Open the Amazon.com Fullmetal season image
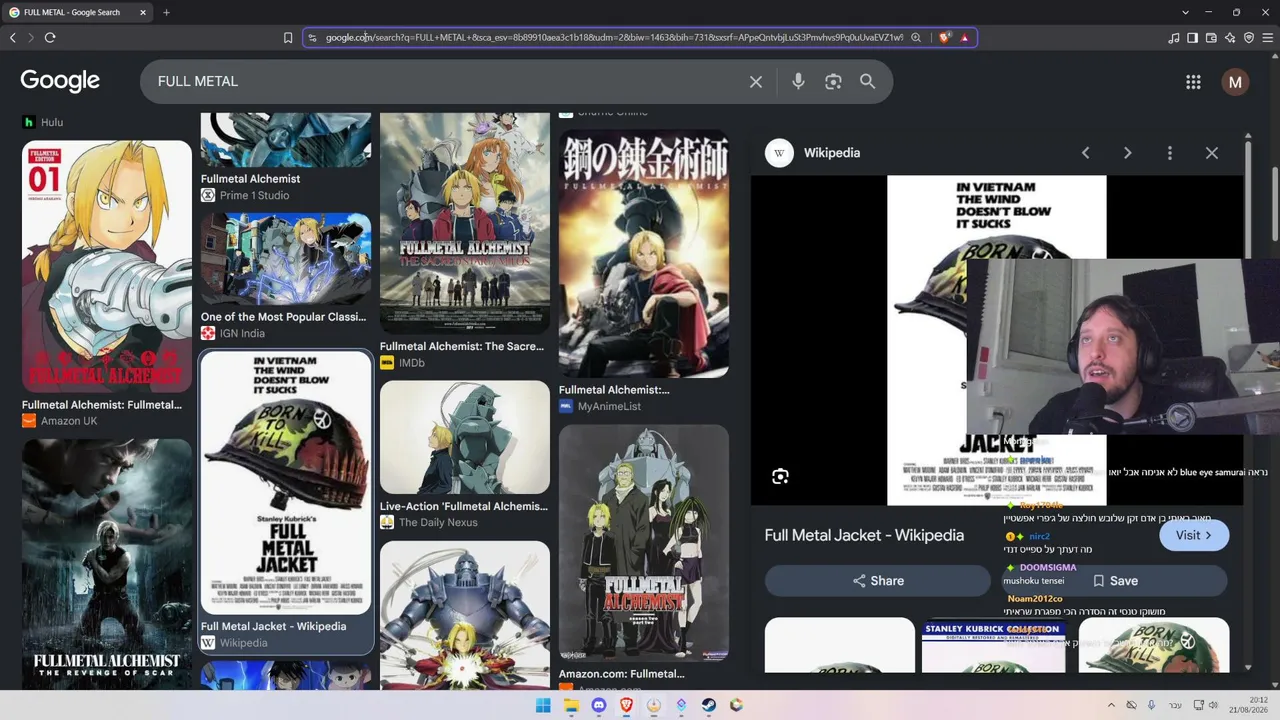1280x720 pixels. (x=644, y=543)
